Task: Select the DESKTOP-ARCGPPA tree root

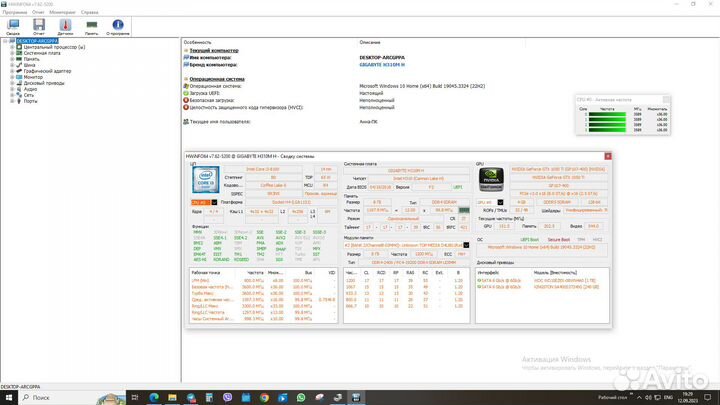Action: (37, 41)
